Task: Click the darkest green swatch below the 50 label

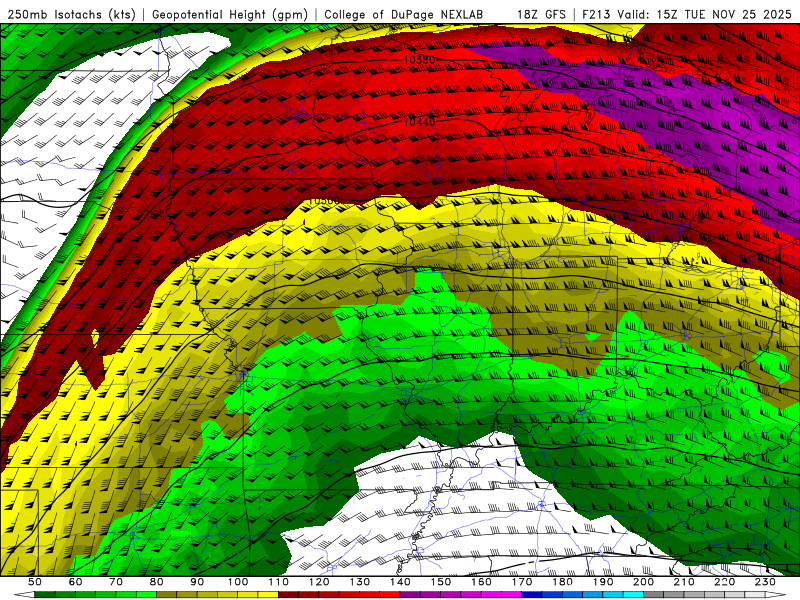Action: point(44,595)
